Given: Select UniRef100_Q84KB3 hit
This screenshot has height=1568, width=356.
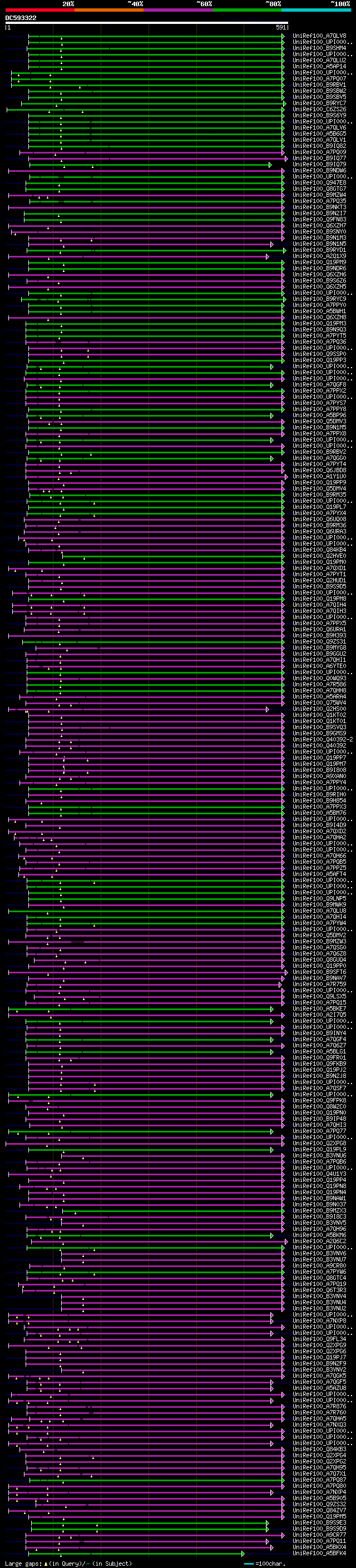Looking at the screenshot, I should point(319,1450).
